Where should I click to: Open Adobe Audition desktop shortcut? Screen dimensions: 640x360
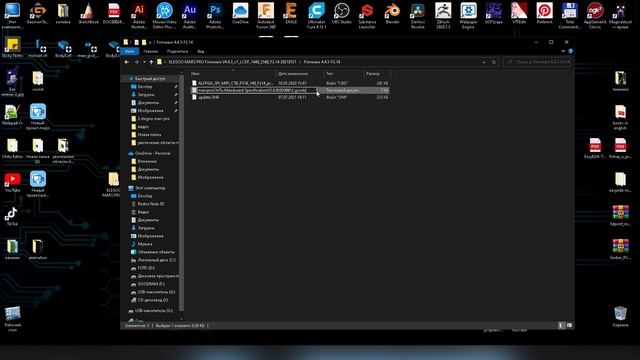point(190,15)
